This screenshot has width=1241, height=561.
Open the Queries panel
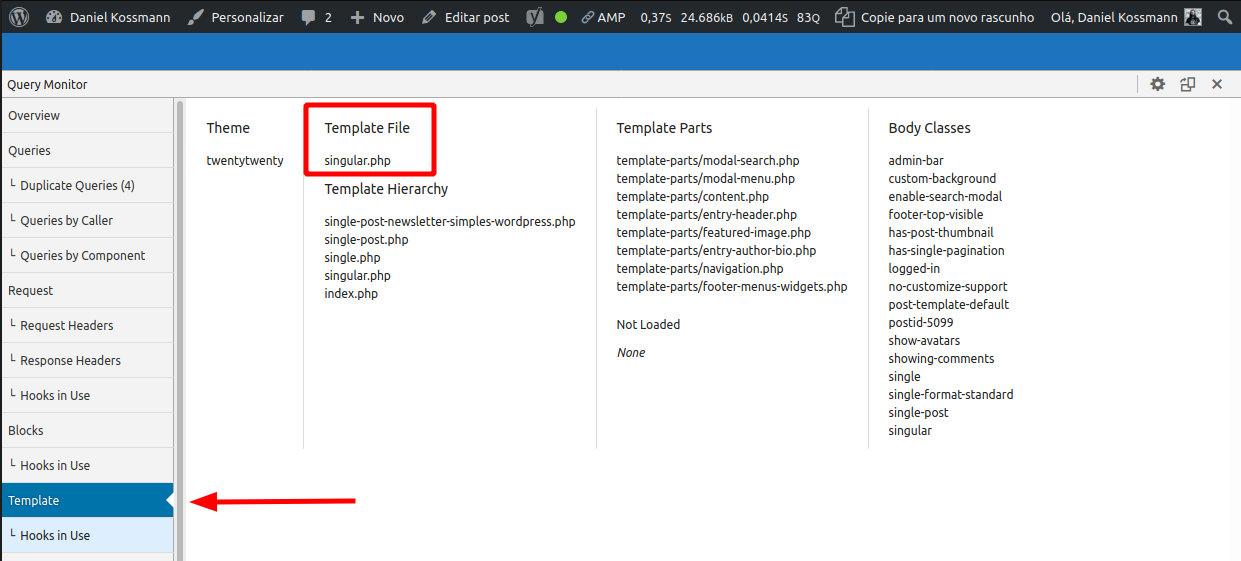[x=86, y=151]
